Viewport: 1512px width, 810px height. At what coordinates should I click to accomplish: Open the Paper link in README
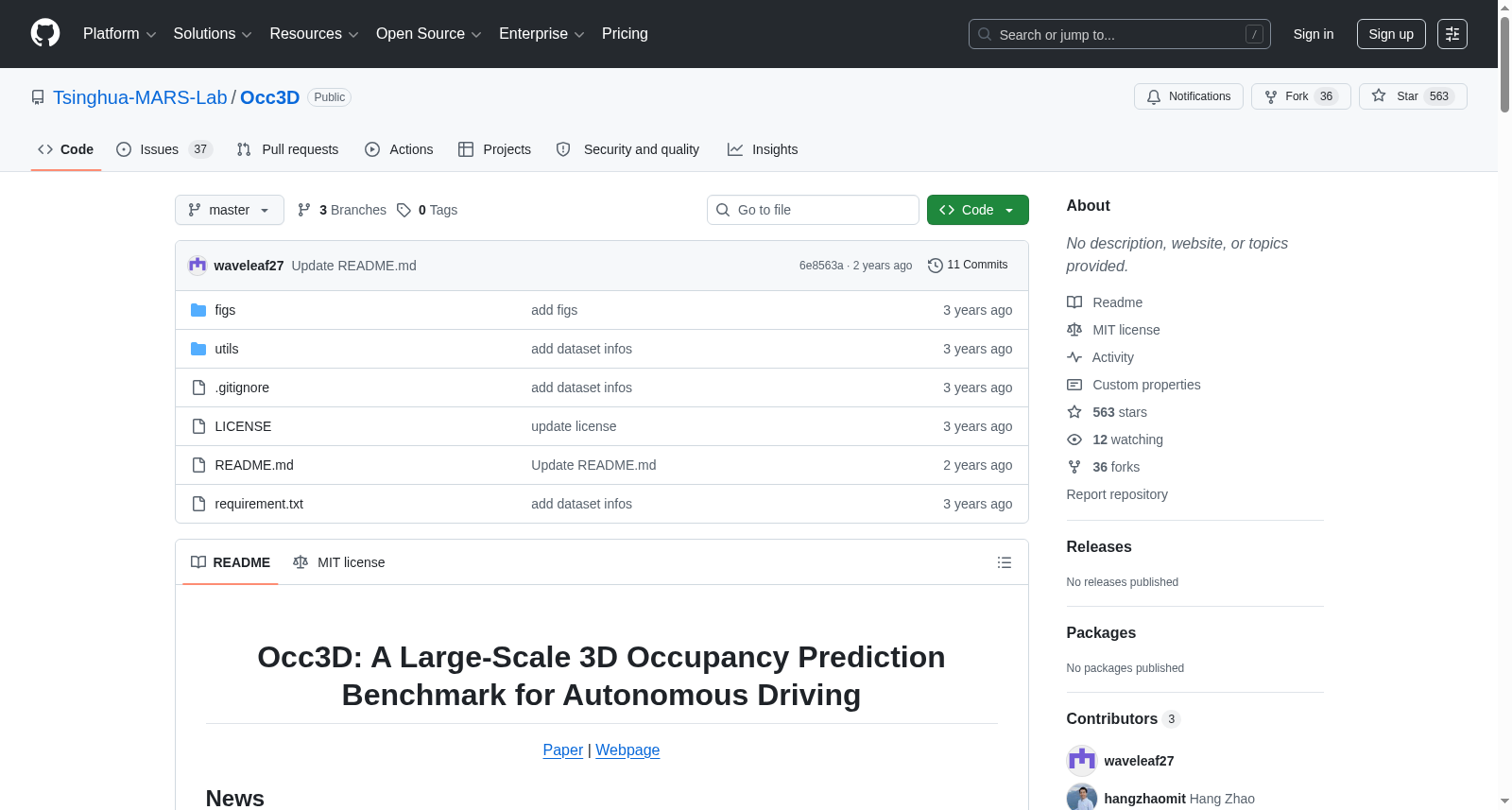tap(563, 750)
